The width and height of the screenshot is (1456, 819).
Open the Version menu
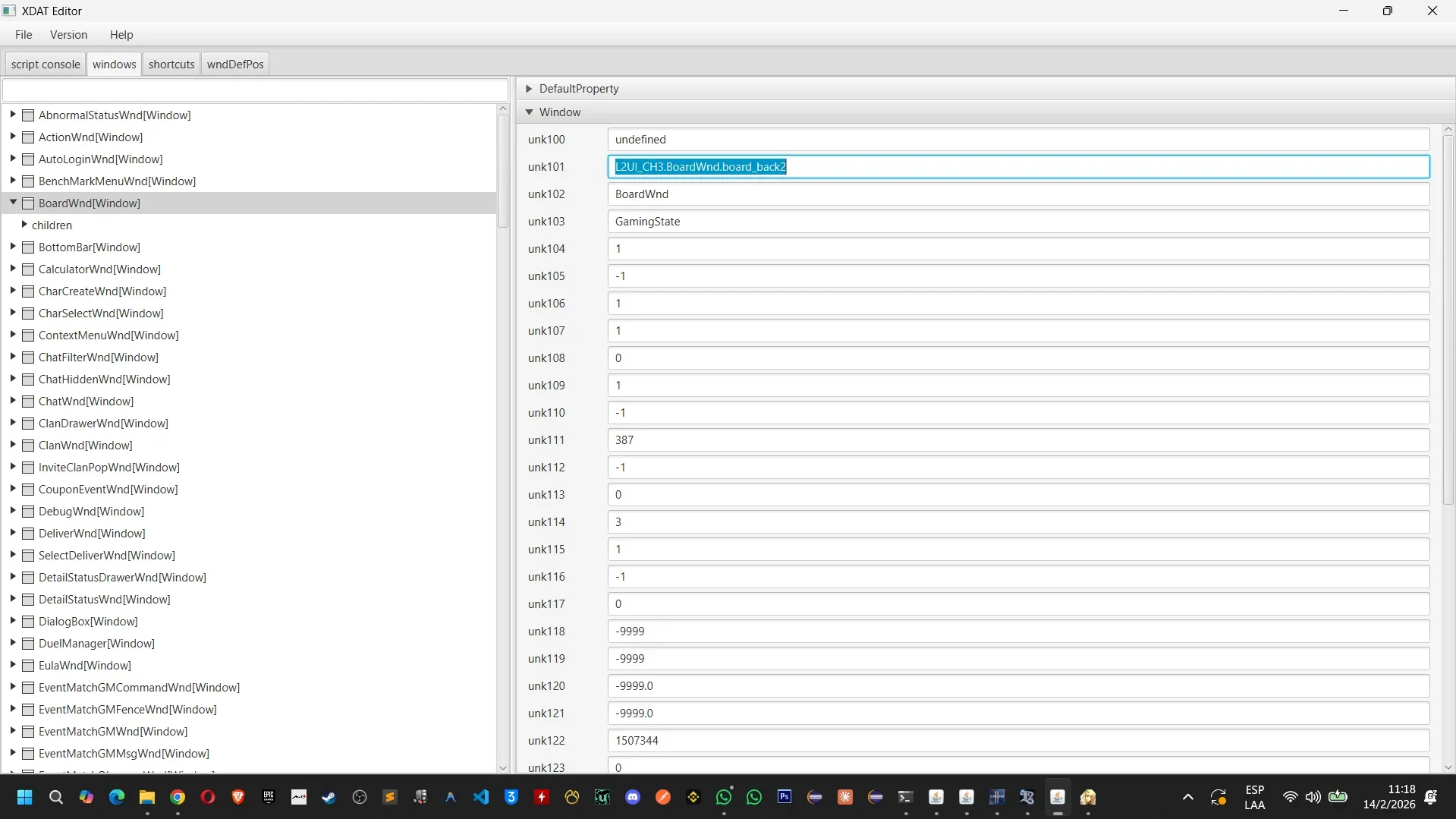tap(68, 35)
